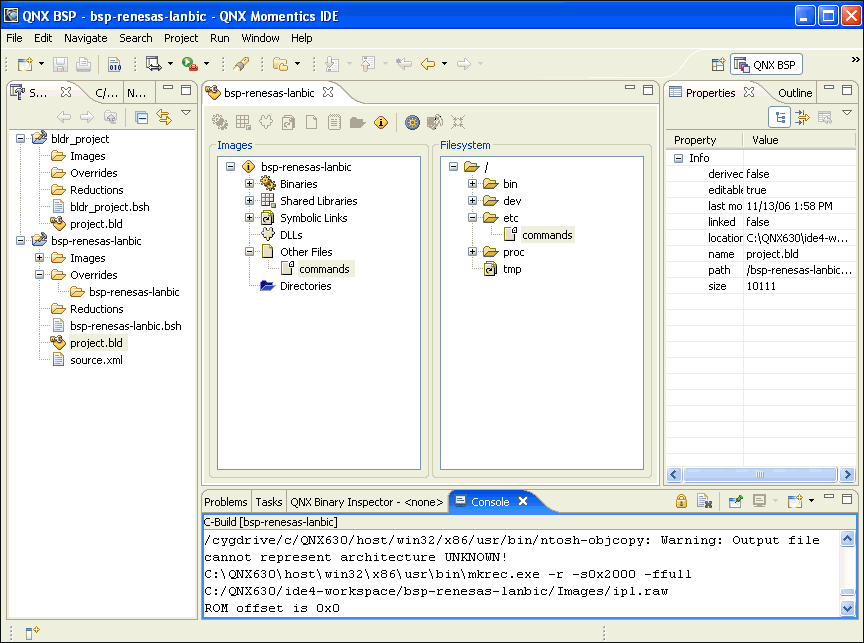Viewport: 864px width, 643px height.
Task: Collapse the etc folder in Filesystem
Action: pos(473,218)
